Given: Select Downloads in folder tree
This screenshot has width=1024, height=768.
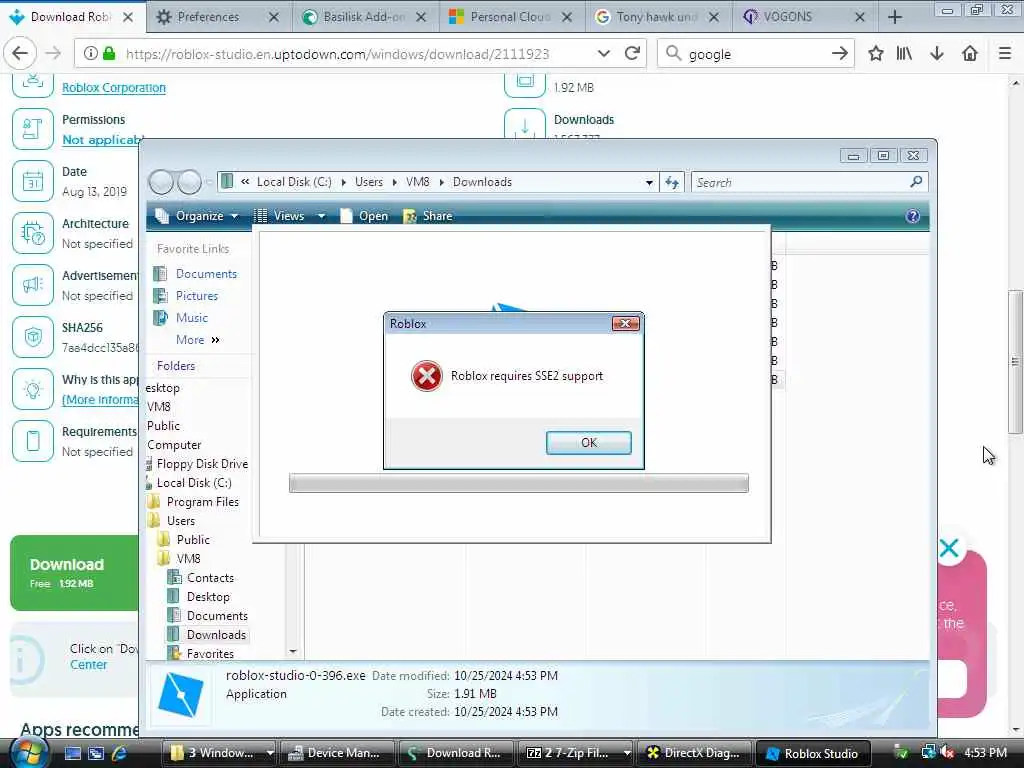Looking at the screenshot, I should [x=216, y=634].
